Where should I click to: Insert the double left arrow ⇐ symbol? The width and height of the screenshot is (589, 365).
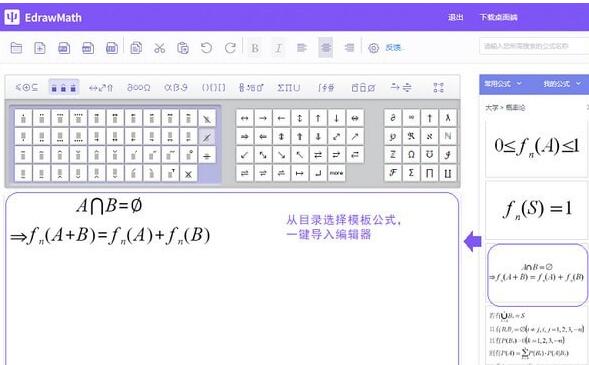point(263,136)
